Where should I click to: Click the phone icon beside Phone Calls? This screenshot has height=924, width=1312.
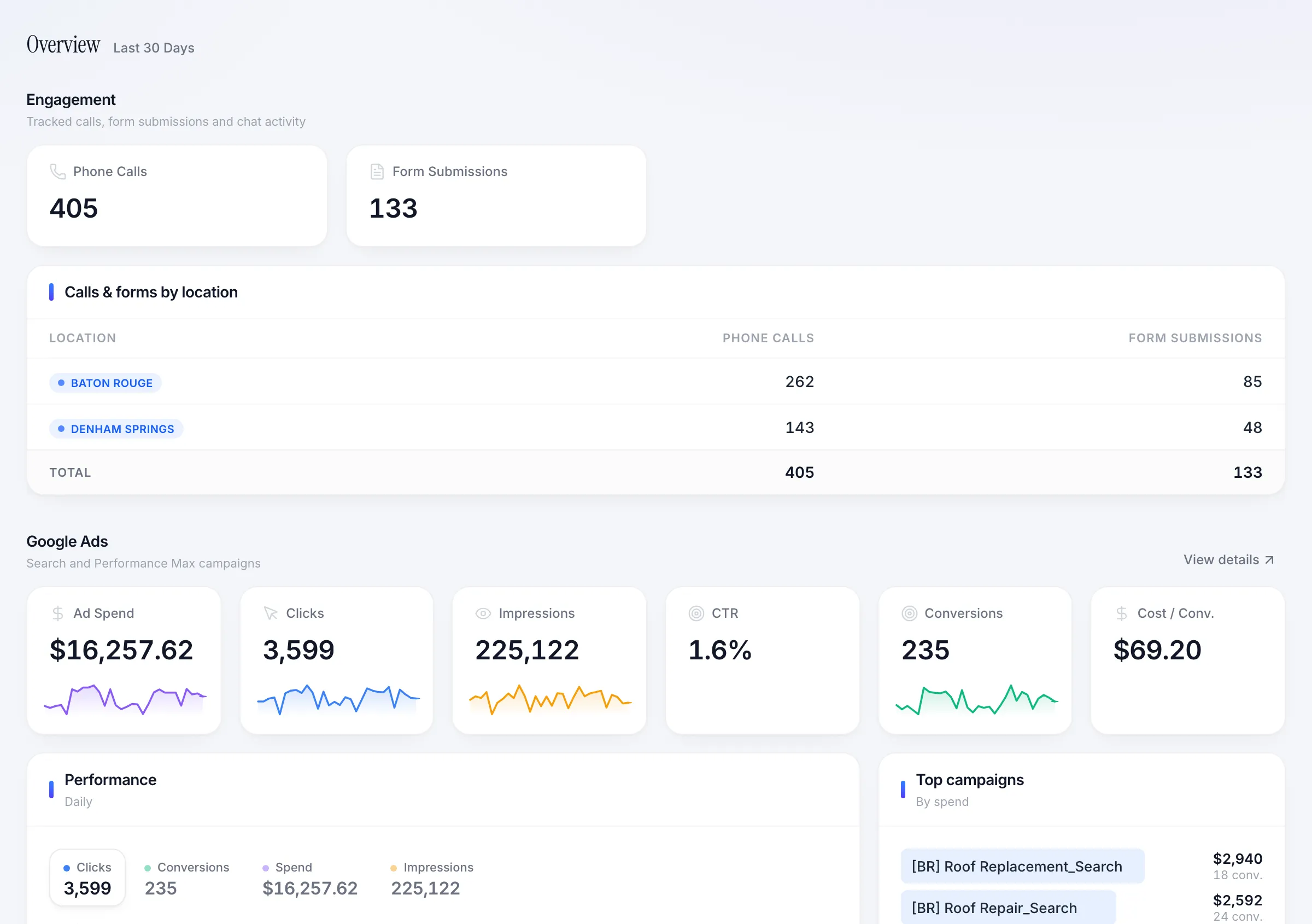[58, 172]
